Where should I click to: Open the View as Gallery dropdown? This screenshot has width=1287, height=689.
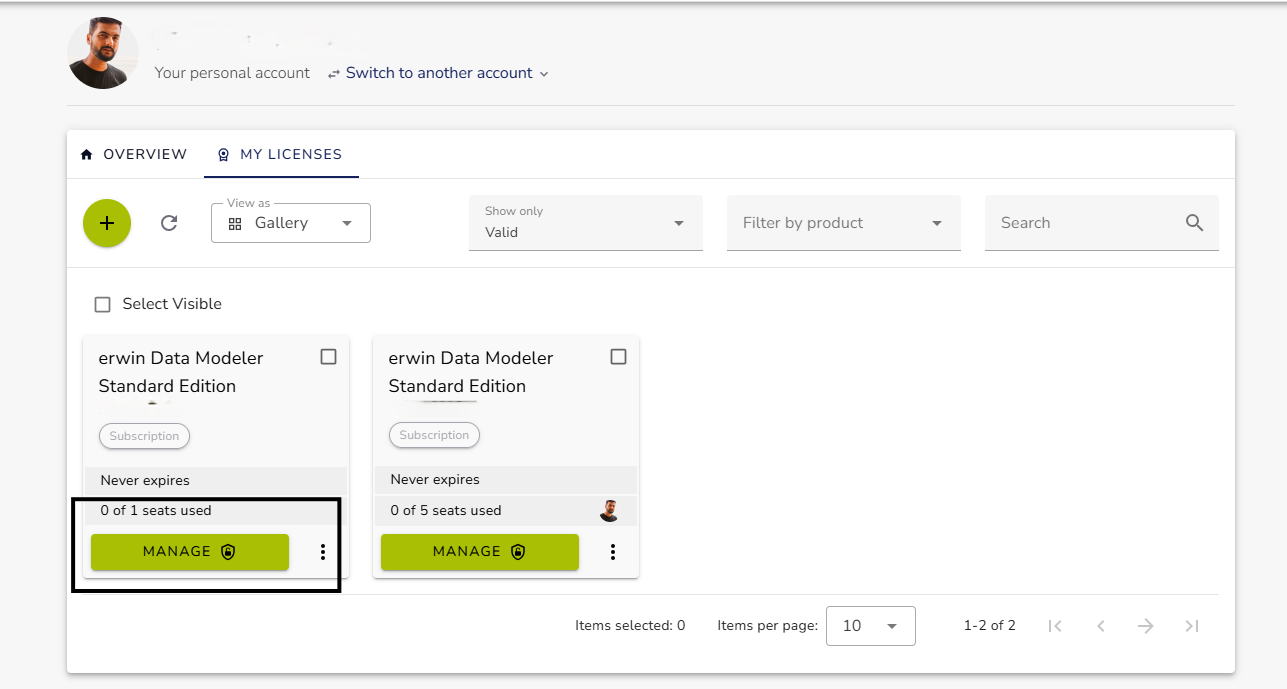(x=291, y=223)
